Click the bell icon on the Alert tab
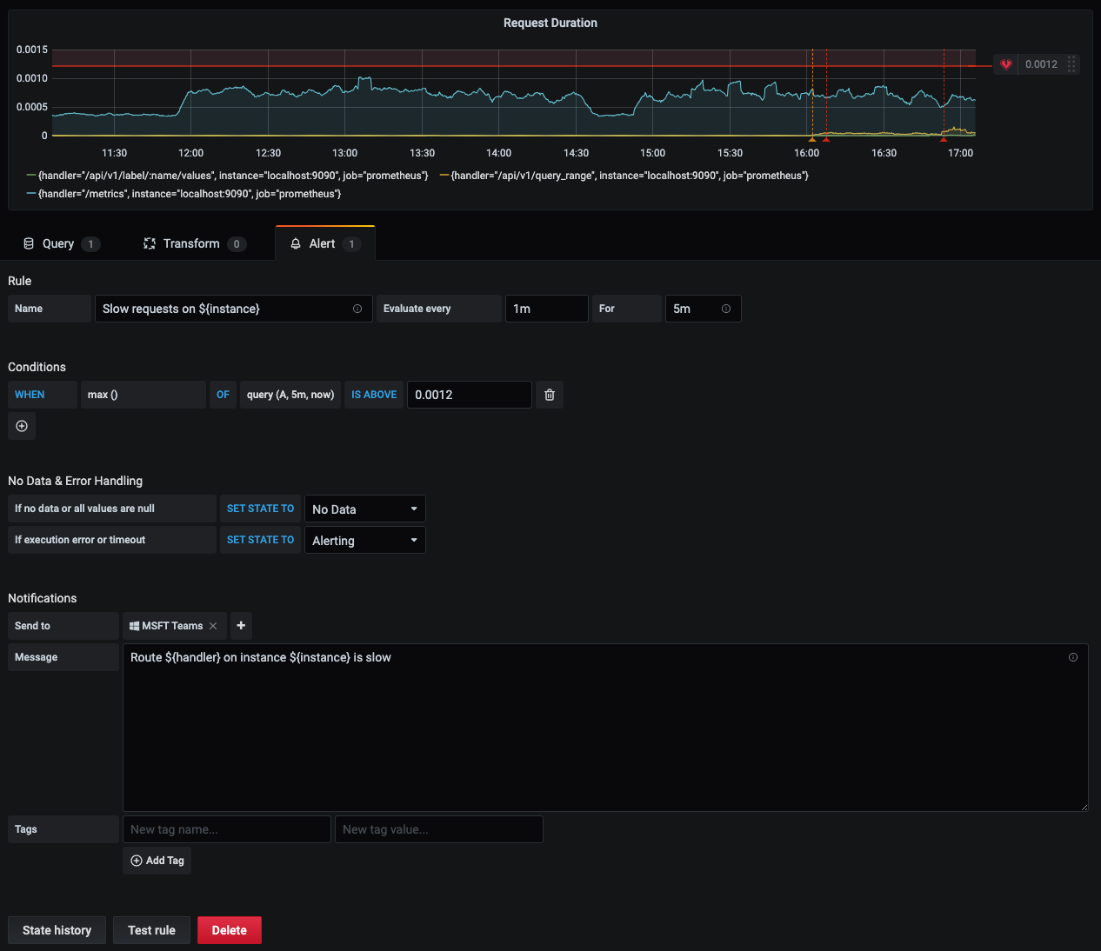Image resolution: width=1101 pixels, height=951 pixels. (294, 242)
